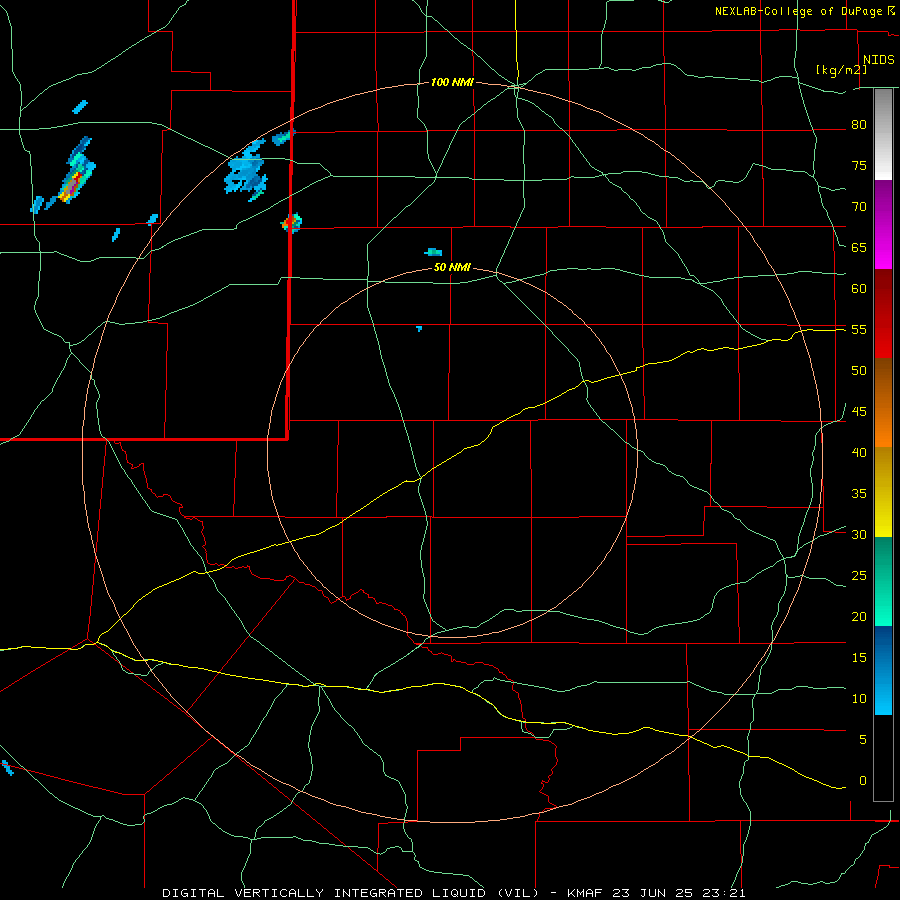Click the scale value 25
900x900 pixels.
pos(859,576)
